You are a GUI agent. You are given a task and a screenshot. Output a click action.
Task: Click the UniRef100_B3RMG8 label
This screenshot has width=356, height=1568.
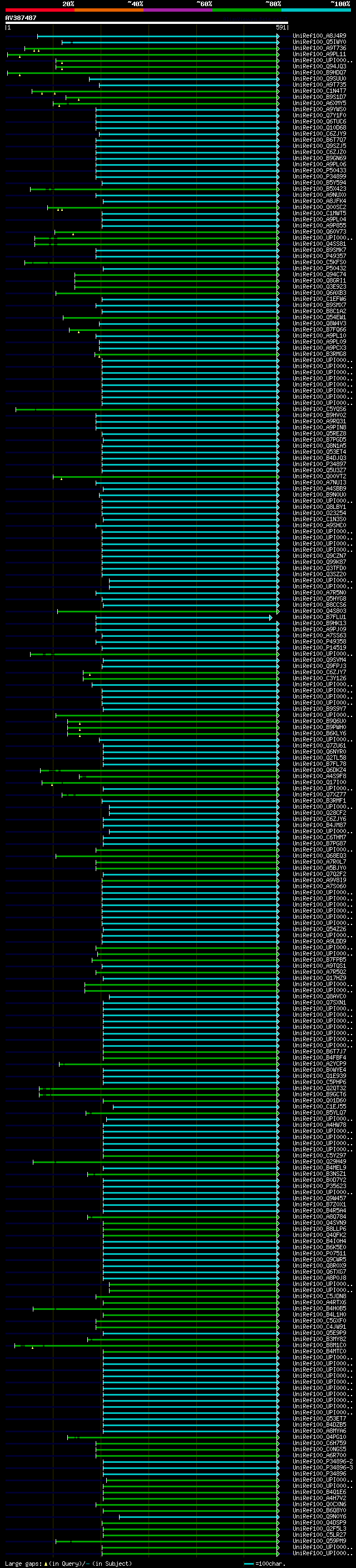[x=319, y=354]
